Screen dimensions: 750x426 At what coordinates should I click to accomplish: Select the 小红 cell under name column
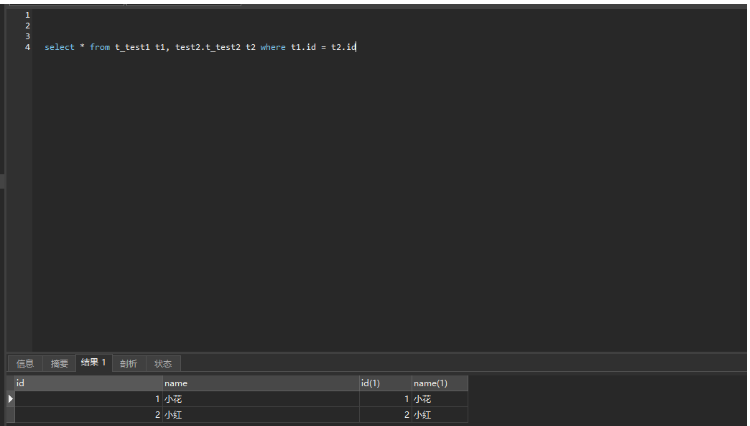coord(261,415)
